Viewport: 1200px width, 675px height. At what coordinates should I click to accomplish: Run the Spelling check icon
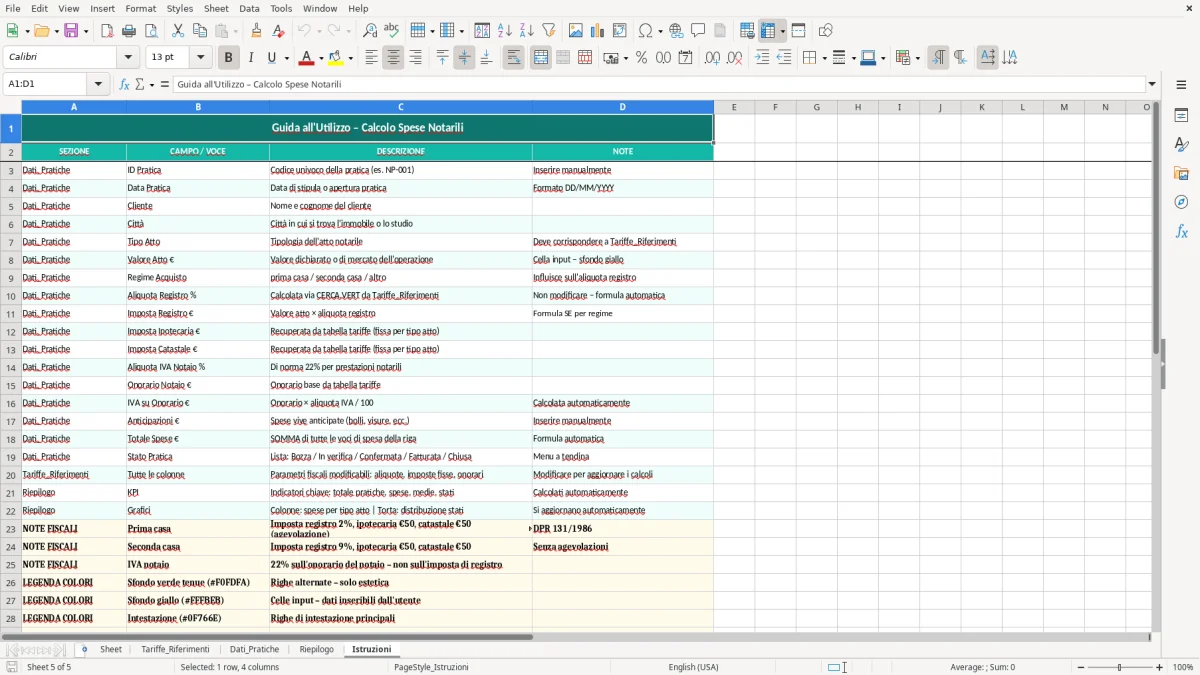(x=392, y=31)
